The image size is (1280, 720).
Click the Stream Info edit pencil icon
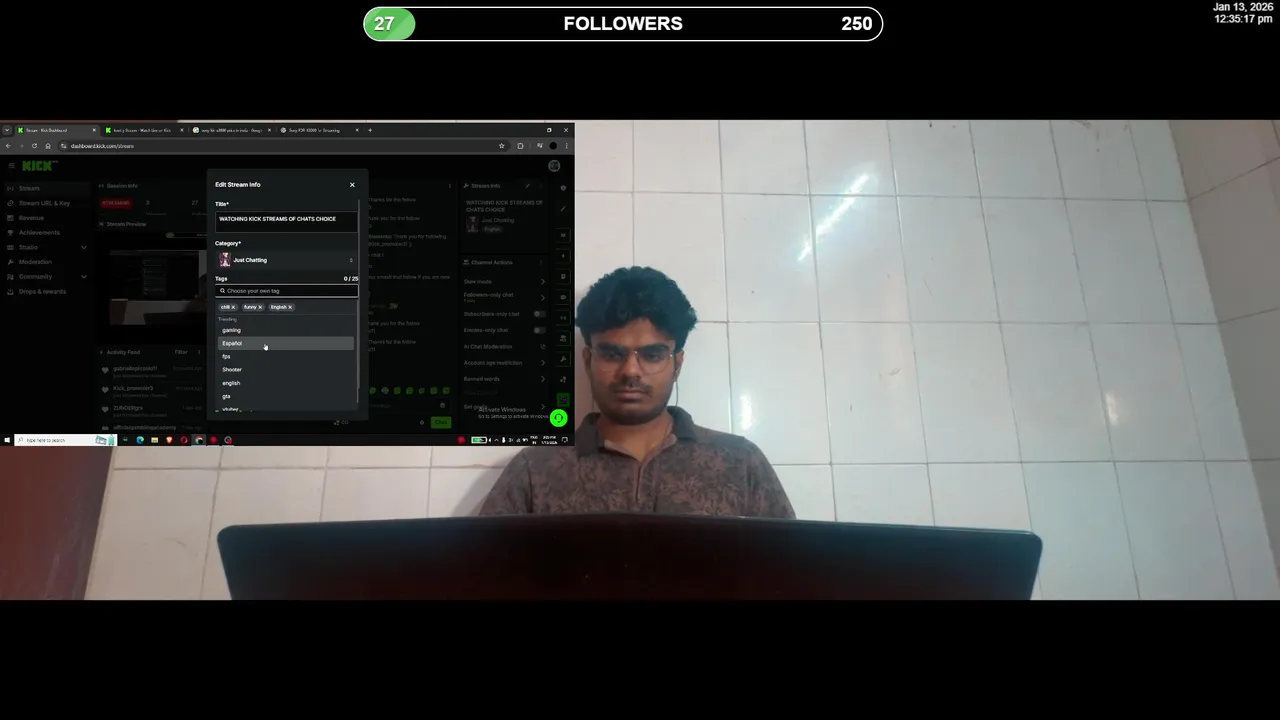point(527,186)
